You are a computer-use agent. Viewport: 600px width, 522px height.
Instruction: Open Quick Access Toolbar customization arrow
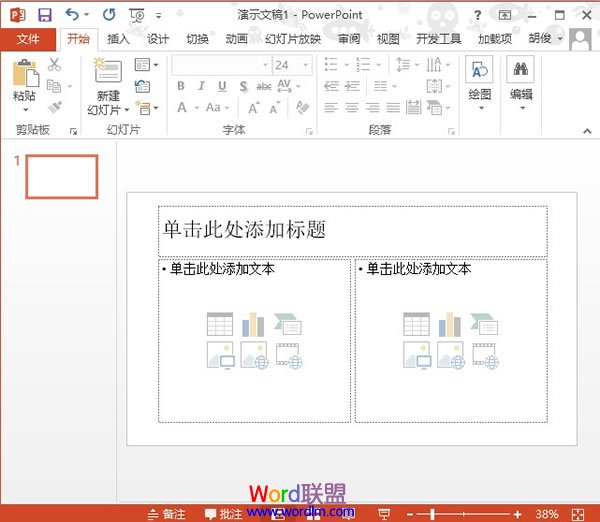tap(158, 16)
